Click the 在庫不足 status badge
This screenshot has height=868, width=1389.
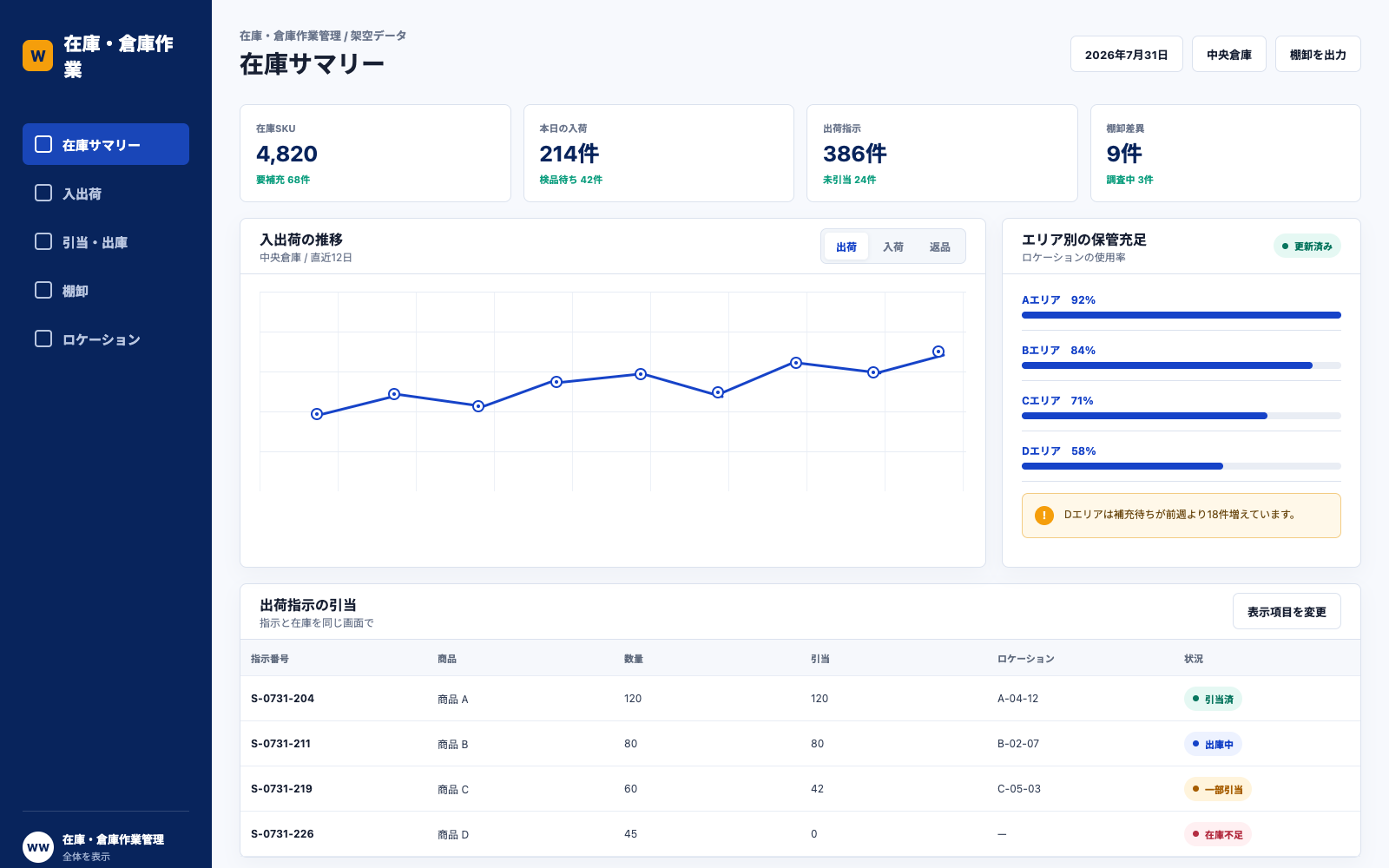coord(1218,834)
